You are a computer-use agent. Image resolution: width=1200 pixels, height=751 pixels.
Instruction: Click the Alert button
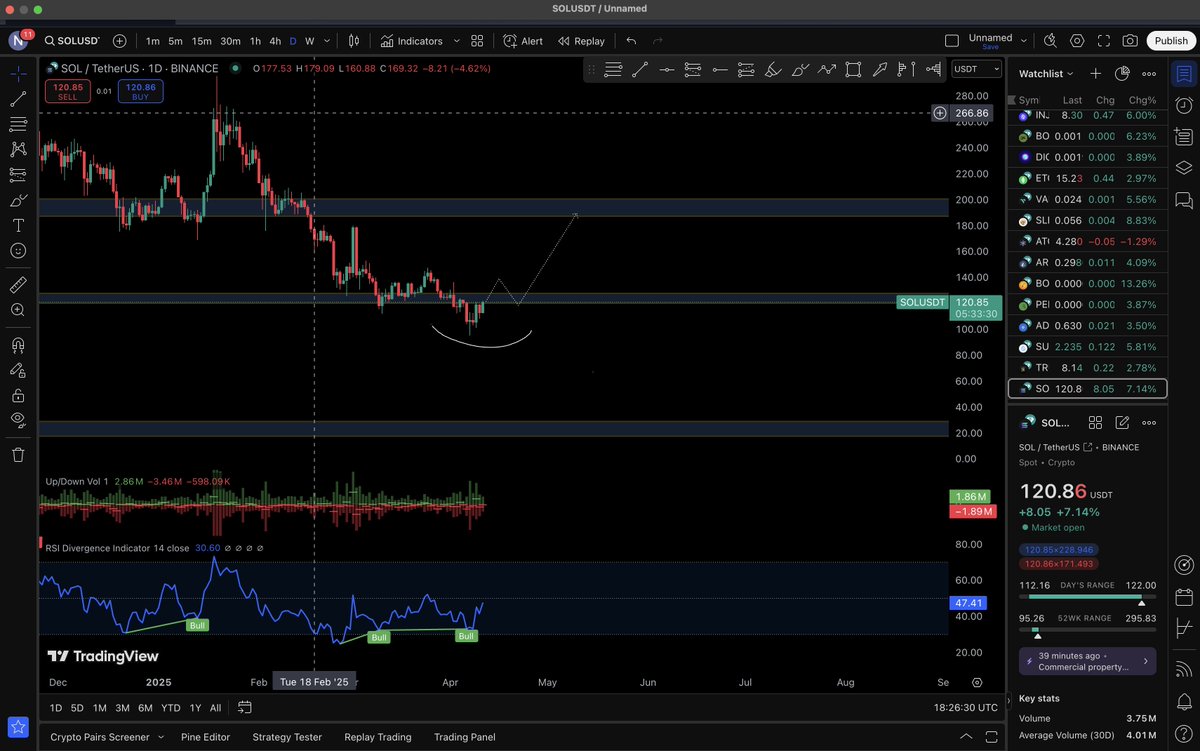coord(523,41)
